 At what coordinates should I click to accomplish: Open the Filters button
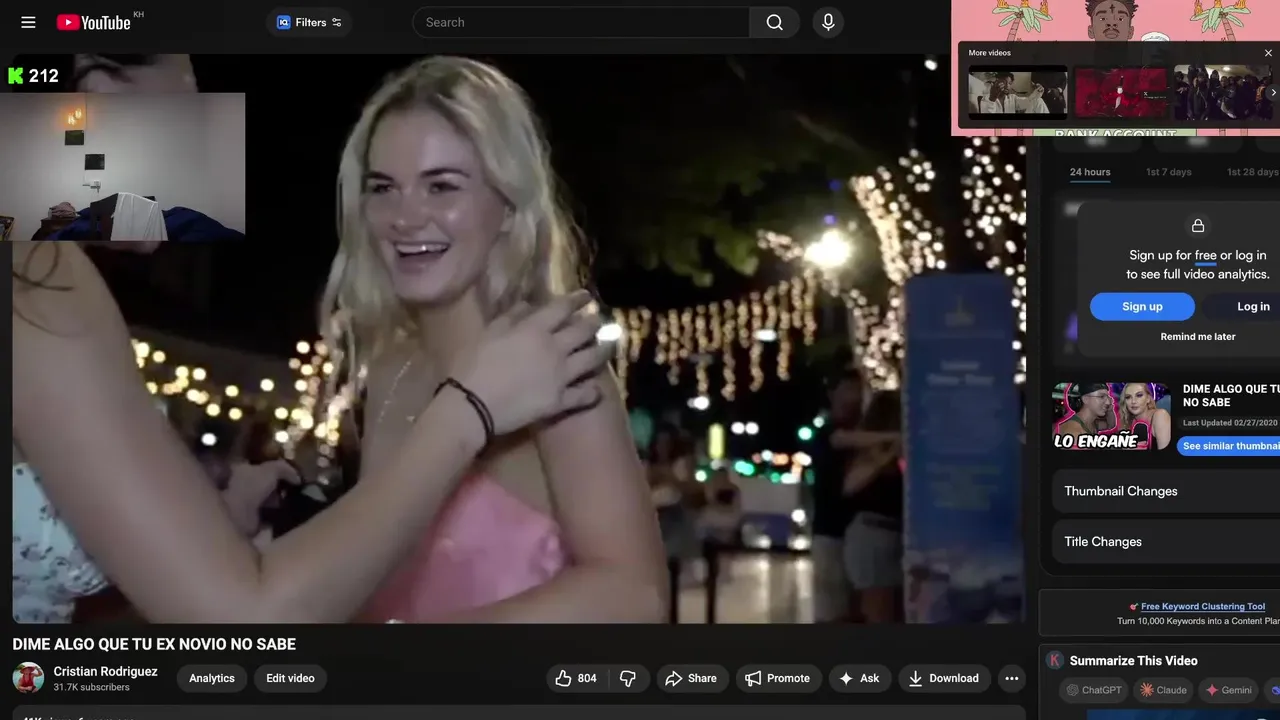tap(309, 22)
